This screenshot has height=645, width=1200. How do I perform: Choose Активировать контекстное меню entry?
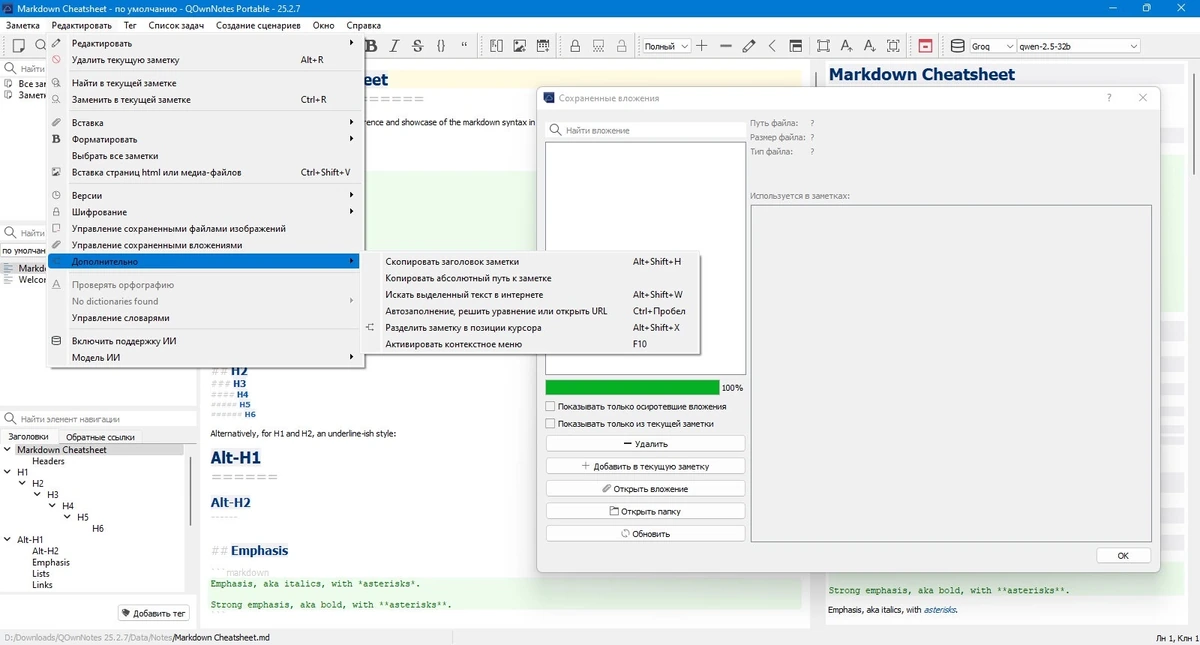532,344
